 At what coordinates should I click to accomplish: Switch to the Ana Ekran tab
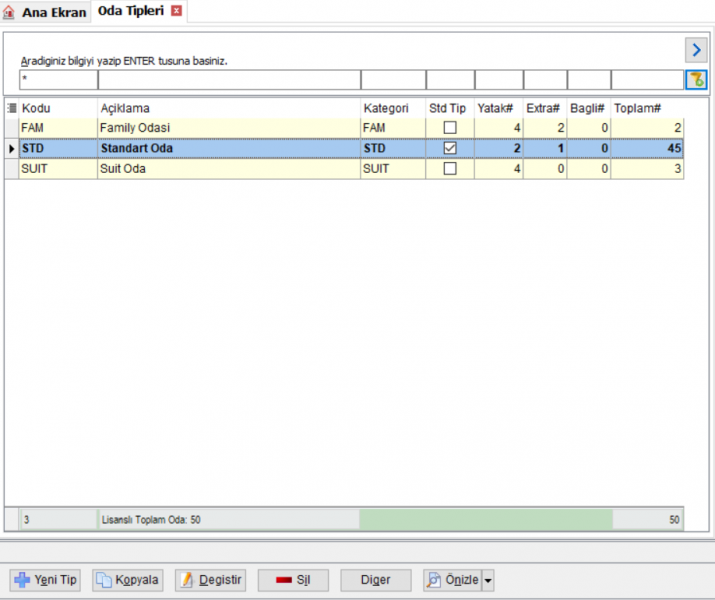tap(47, 12)
